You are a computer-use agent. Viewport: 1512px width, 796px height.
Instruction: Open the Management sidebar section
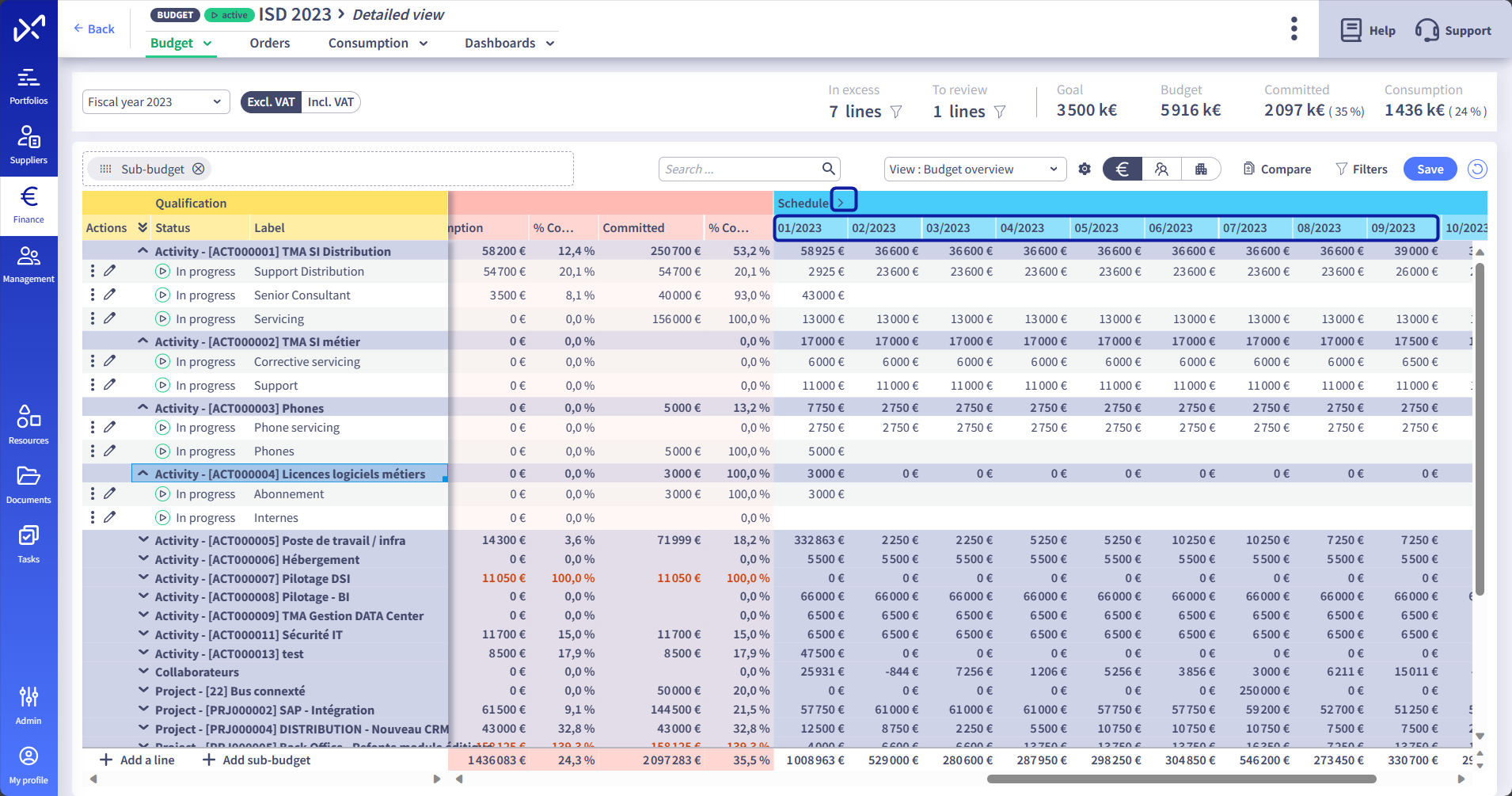pyautogui.click(x=28, y=265)
